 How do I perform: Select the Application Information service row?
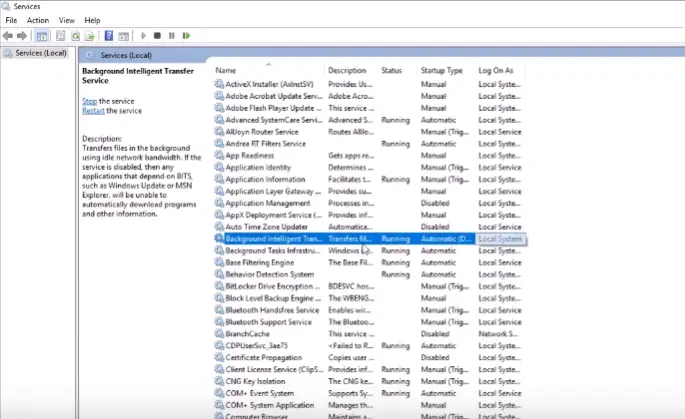(369, 179)
